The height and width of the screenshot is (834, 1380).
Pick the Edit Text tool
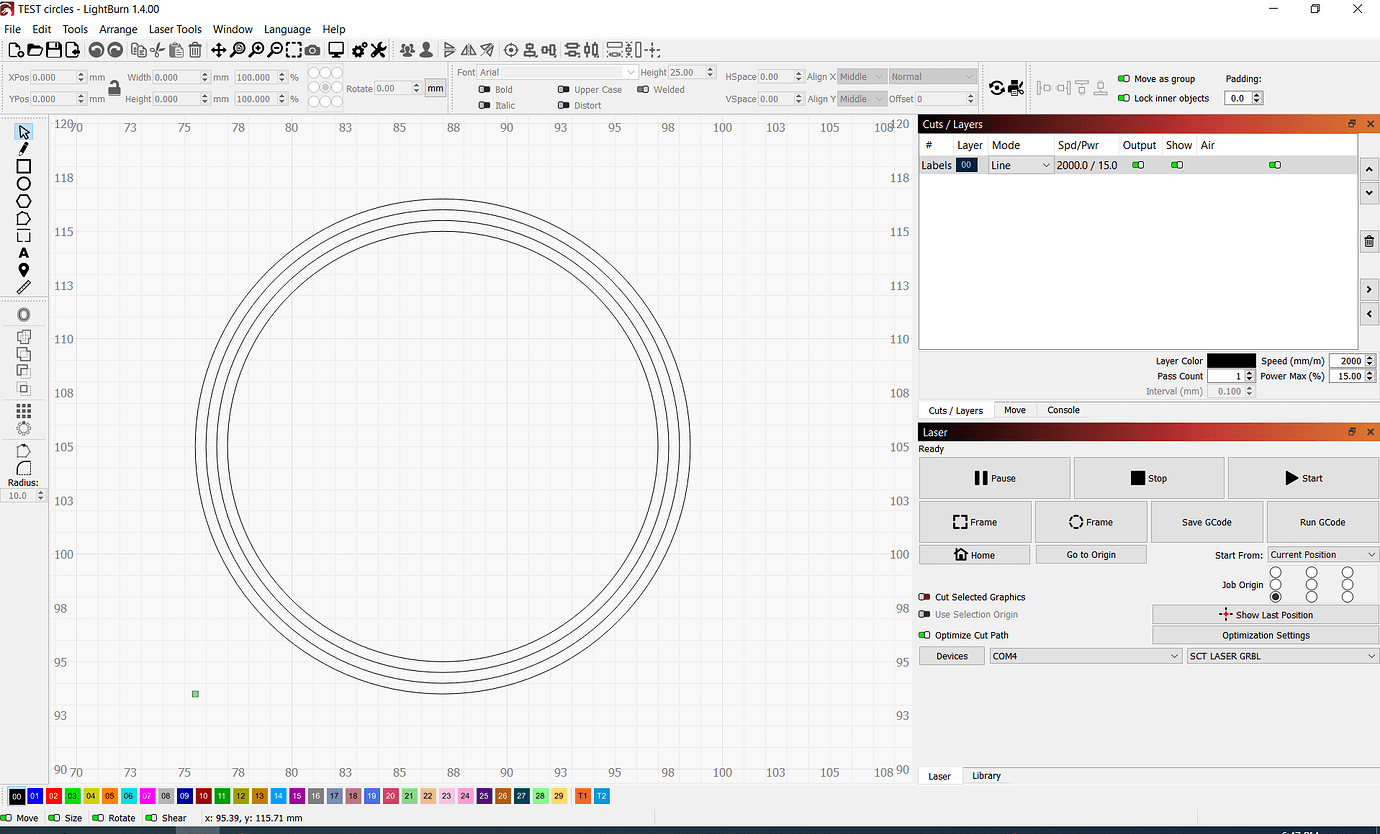tap(24, 253)
